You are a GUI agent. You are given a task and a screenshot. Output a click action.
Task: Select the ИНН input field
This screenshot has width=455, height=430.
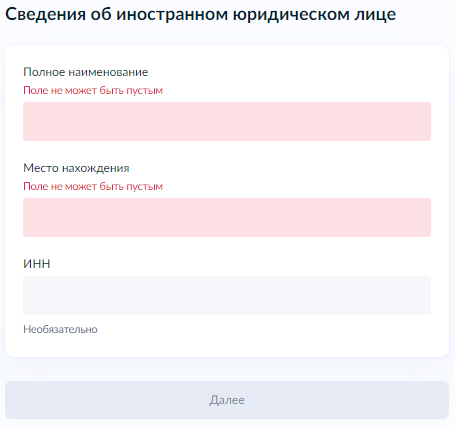(227, 295)
